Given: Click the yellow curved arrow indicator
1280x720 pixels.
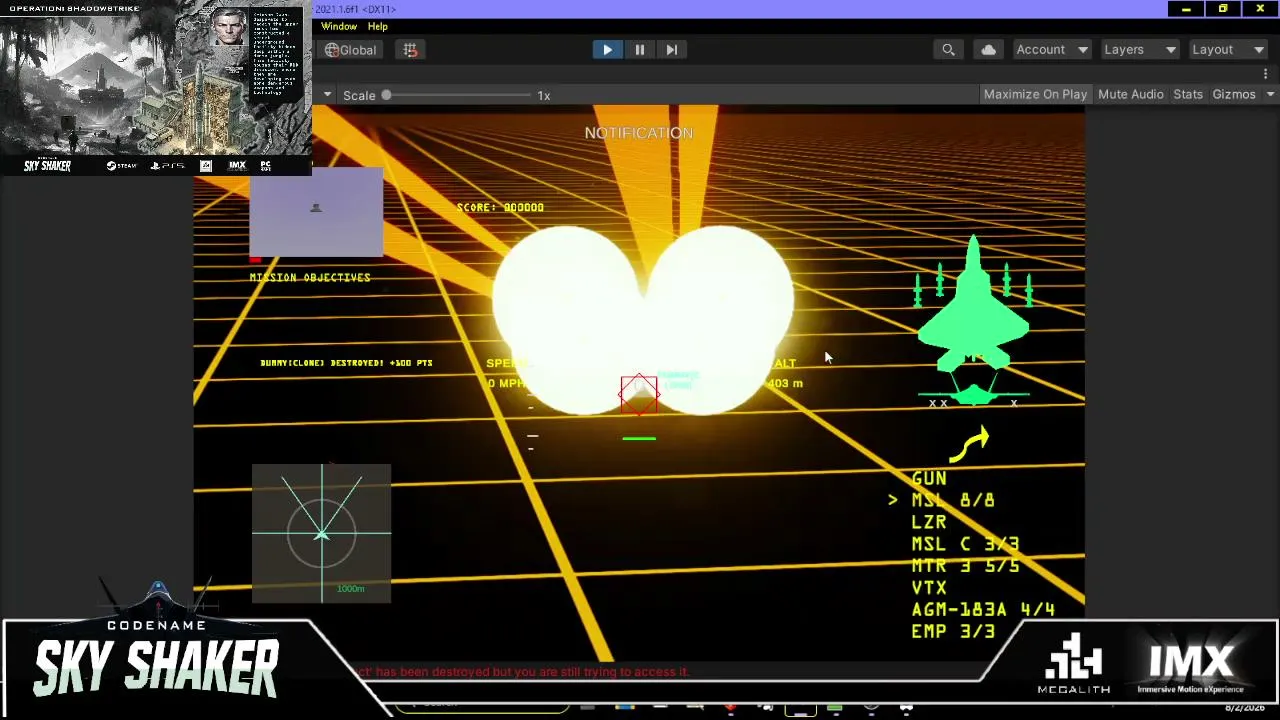Looking at the screenshot, I should click(x=969, y=444).
